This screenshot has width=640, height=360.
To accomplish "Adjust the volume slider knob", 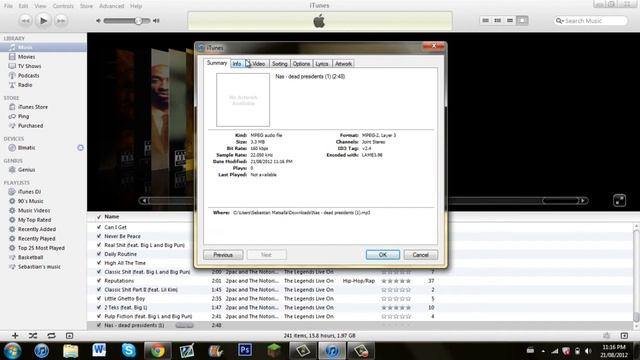I will [138, 20].
